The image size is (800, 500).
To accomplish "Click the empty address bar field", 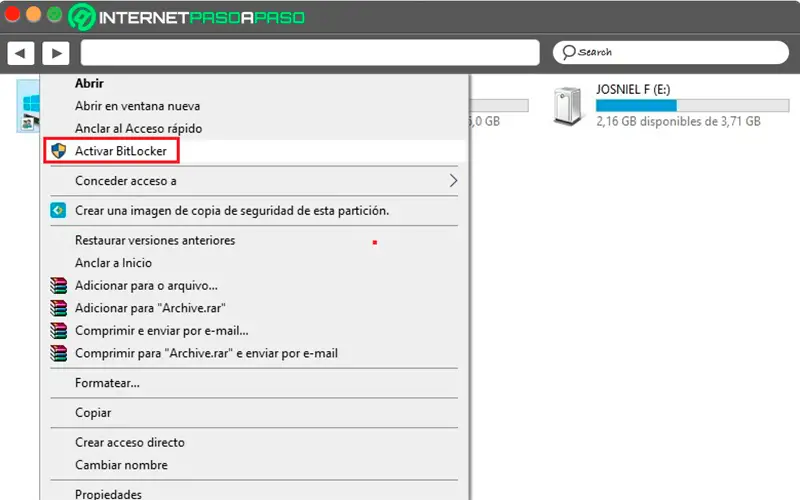I will (310, 53).
